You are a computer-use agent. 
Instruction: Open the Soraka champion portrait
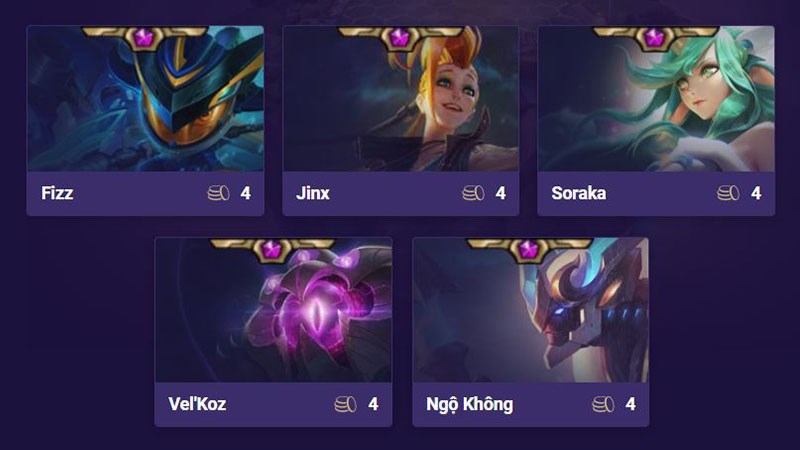656,98
